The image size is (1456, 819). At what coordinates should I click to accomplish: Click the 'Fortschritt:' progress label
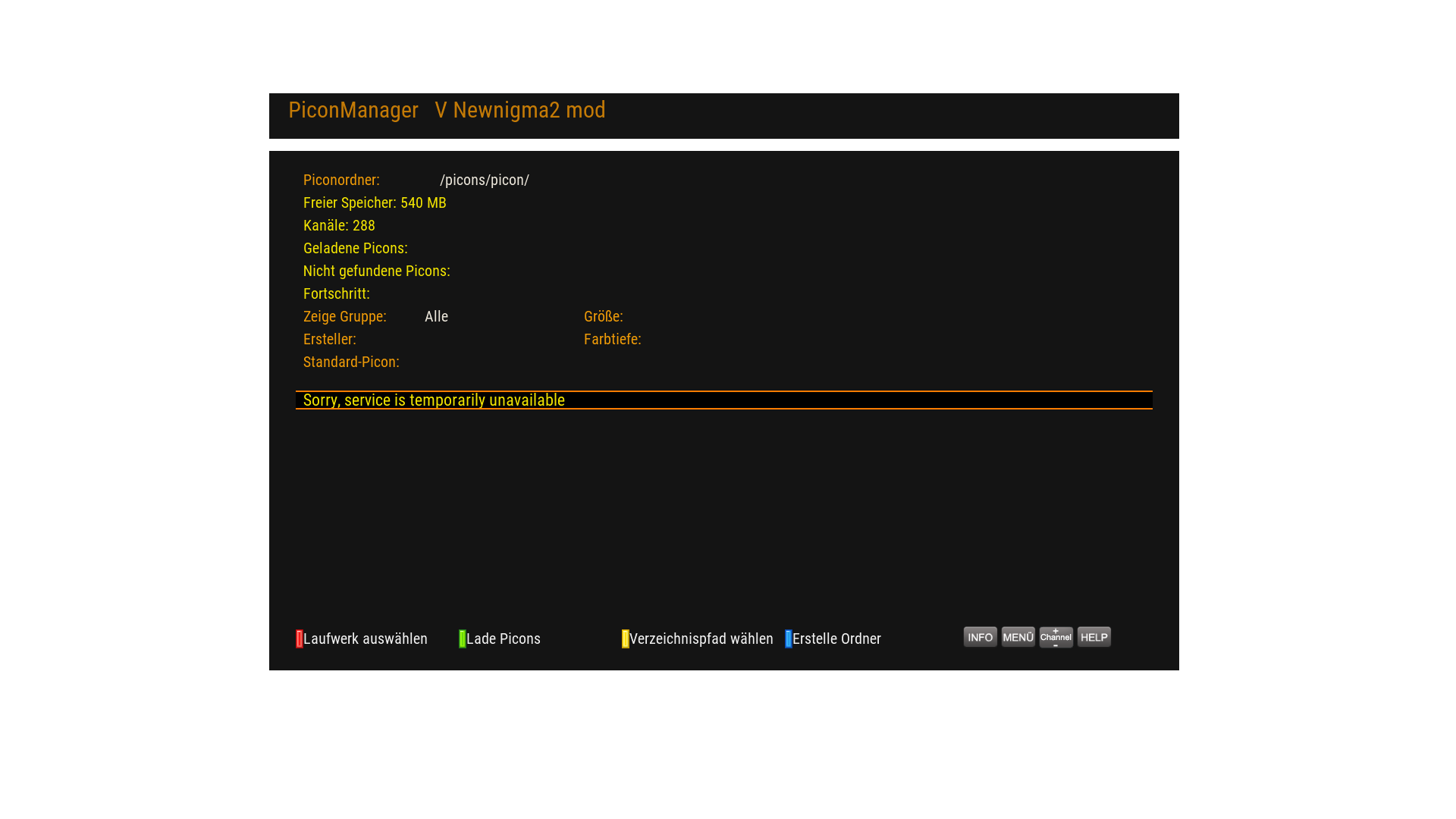point(337,293)
